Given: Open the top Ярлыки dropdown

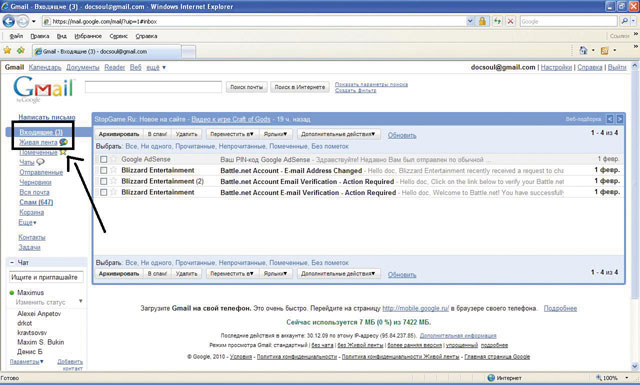Looking at the screenshot, I should click(275, 134).
